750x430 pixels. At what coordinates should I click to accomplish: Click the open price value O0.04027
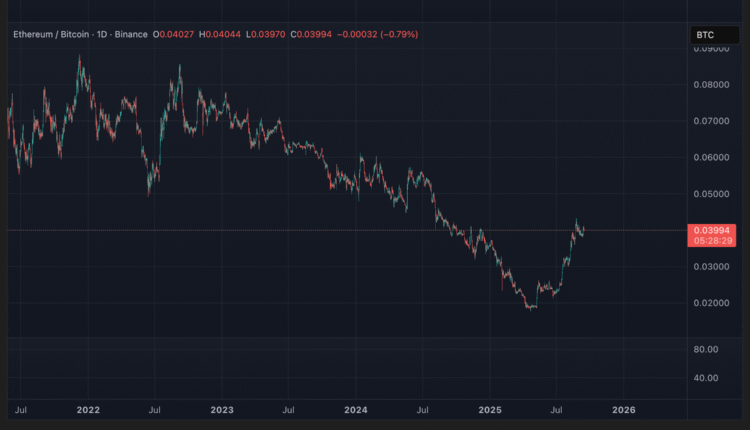tap(176, 35)
